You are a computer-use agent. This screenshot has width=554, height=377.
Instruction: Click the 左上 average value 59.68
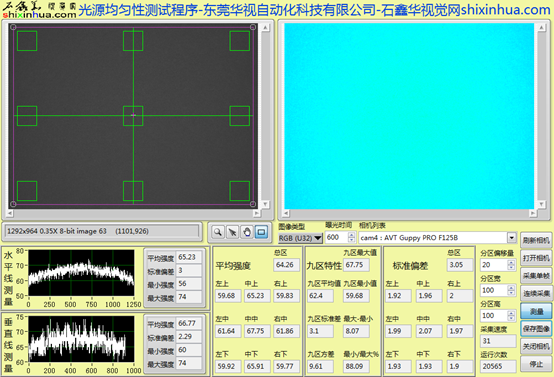tap(228, 296)
